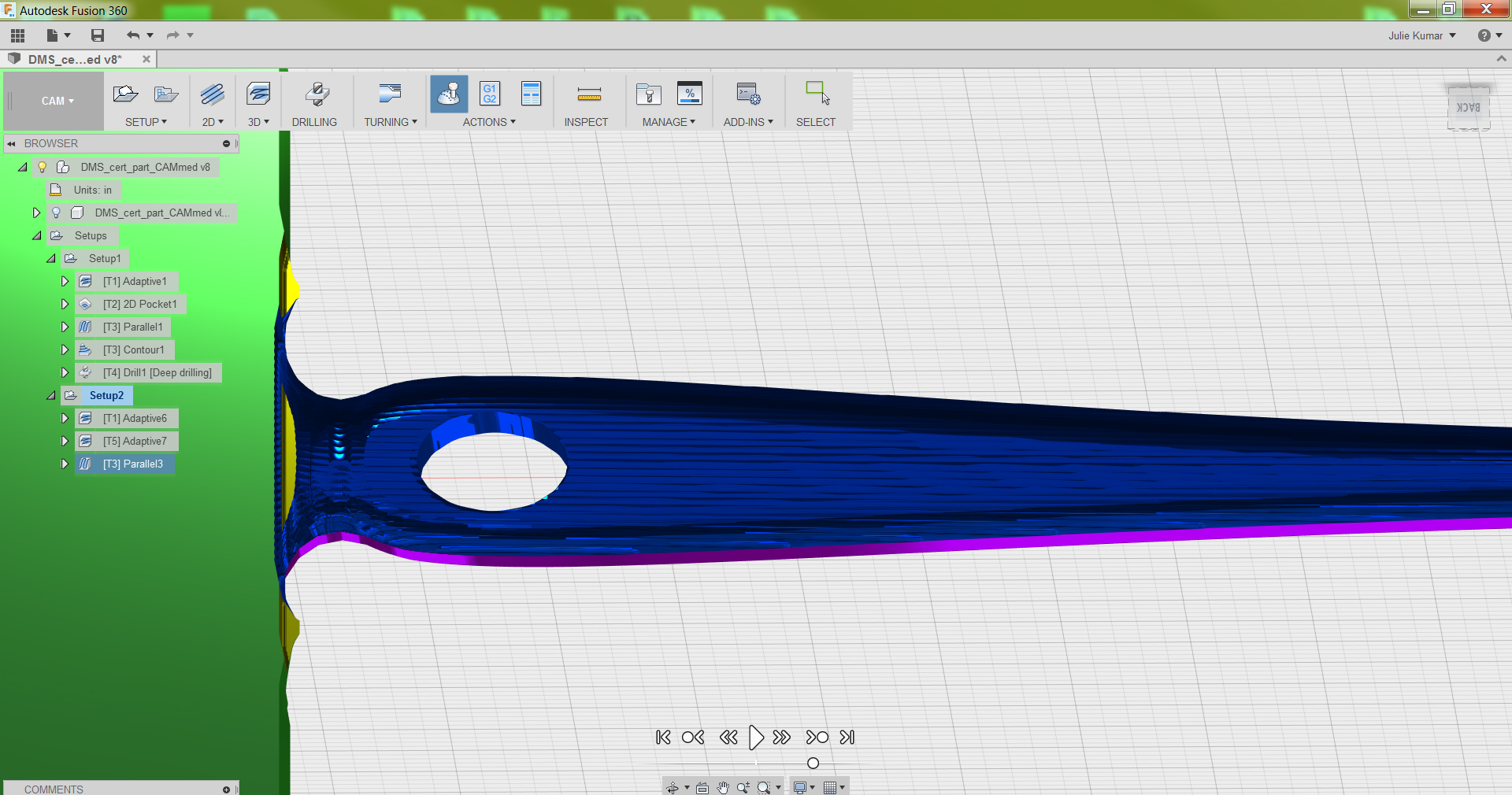The height and width of the screenshot is (795, 1512).
Task: Select the DMS_ce...ed v8* document tab
Action: (75, 59)
